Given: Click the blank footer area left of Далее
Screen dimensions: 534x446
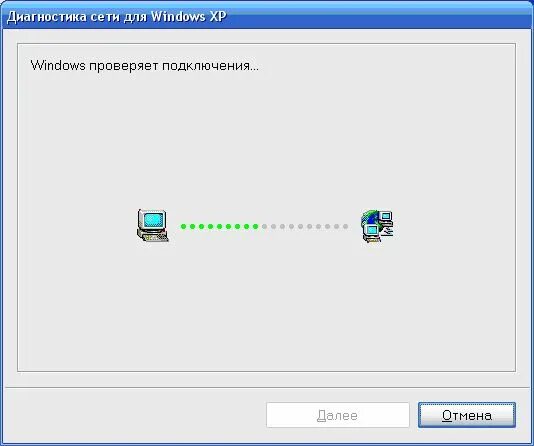Looking at the screenshot, I should coord(136,415).
